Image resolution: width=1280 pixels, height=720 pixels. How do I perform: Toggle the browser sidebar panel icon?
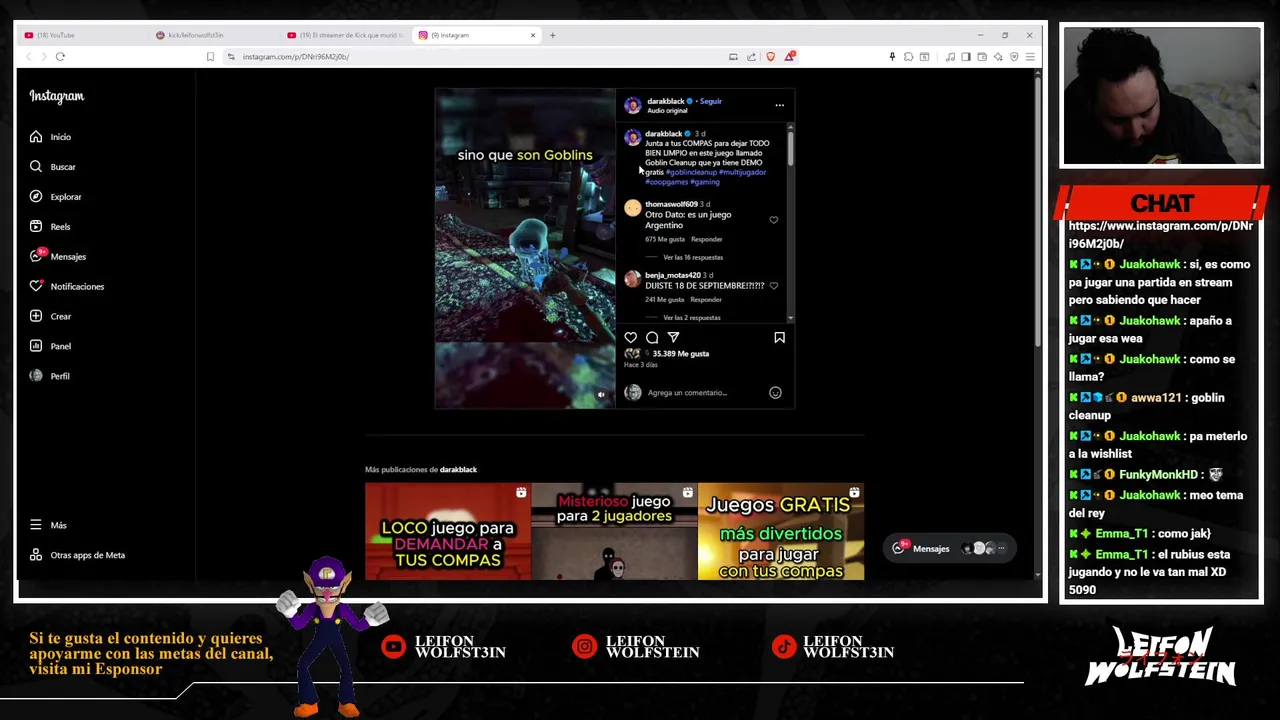click(965, 57)
